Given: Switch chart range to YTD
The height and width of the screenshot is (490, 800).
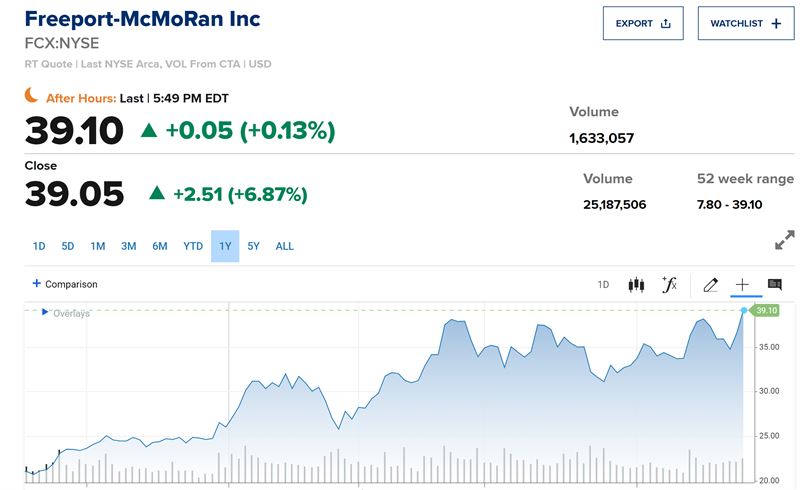Looking at the screenshot, I should pos(193,246).
